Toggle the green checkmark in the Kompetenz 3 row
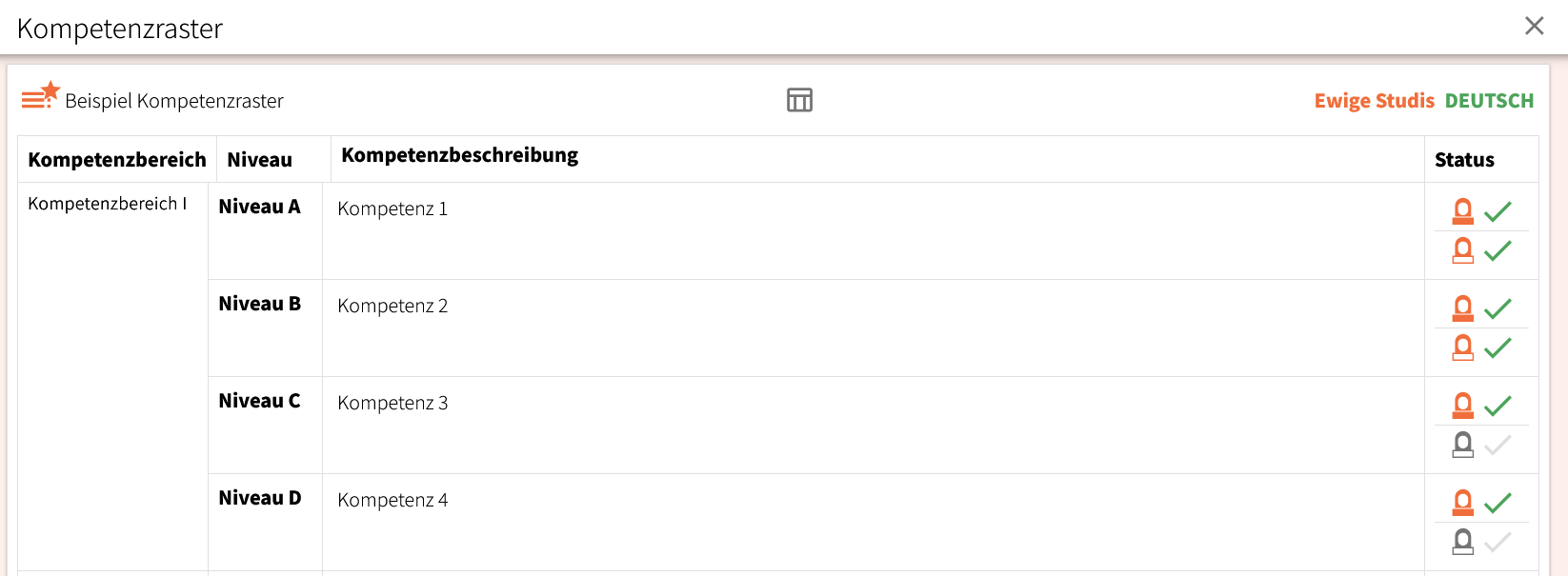 (x=1498, y=406)
